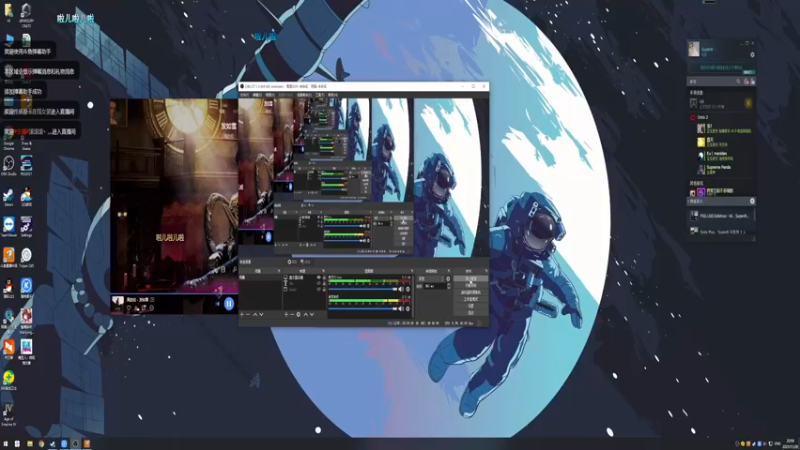Pop out the Scene Transitions dock icon
The image size is (800, 450).
pyautogui.click(x=449, y=271)
